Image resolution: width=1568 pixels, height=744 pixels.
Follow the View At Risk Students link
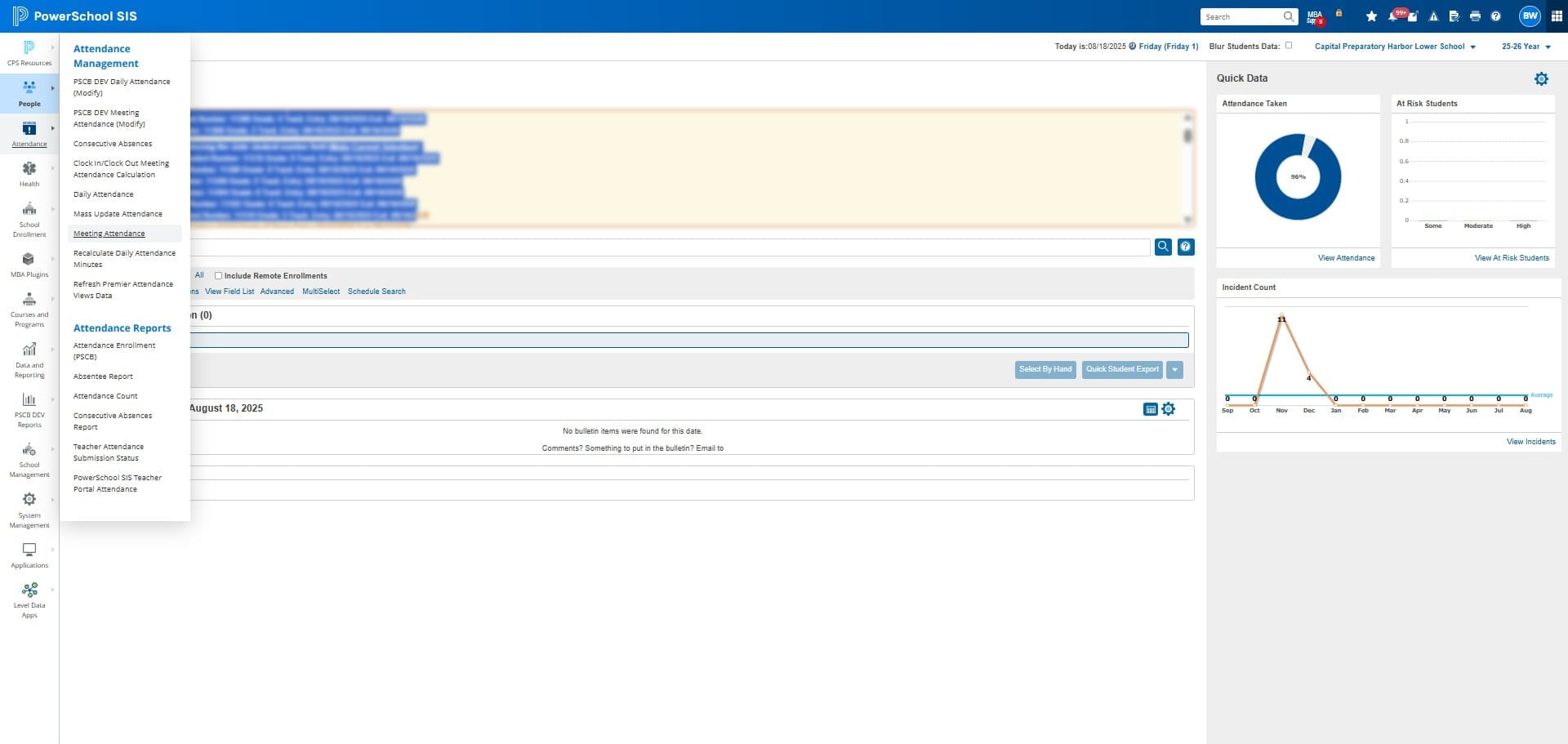(x=1512, y=258)
